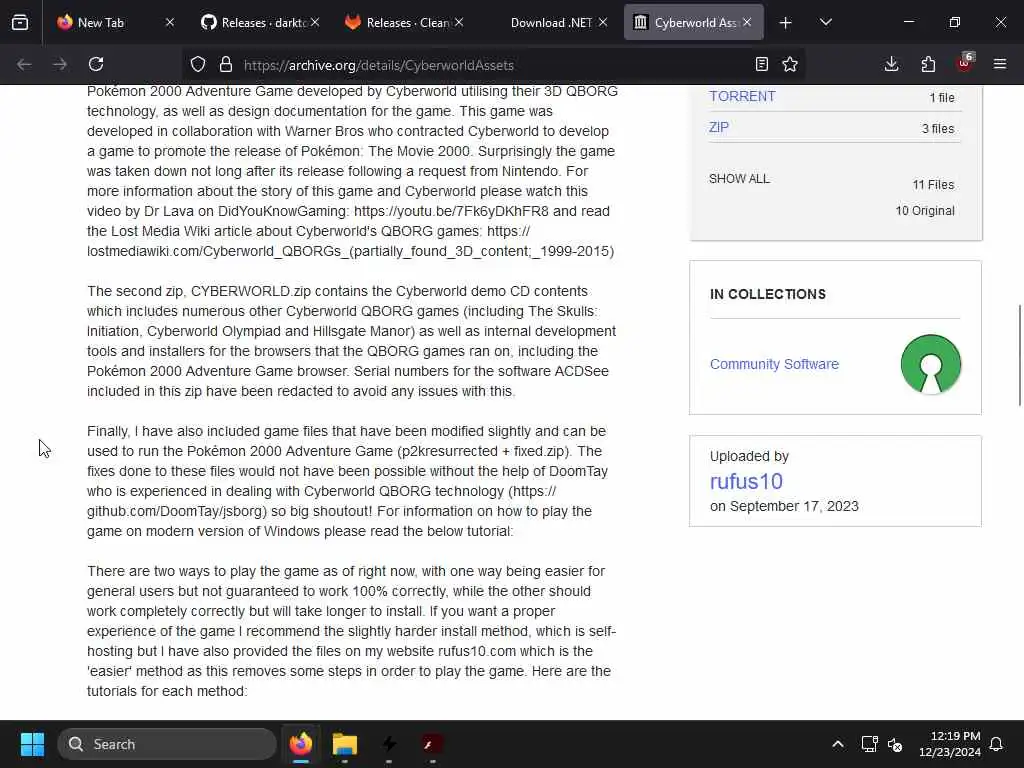This screenshot has width=1024, height=768.
Task: Go forward to next page
Action: point(59,64)
